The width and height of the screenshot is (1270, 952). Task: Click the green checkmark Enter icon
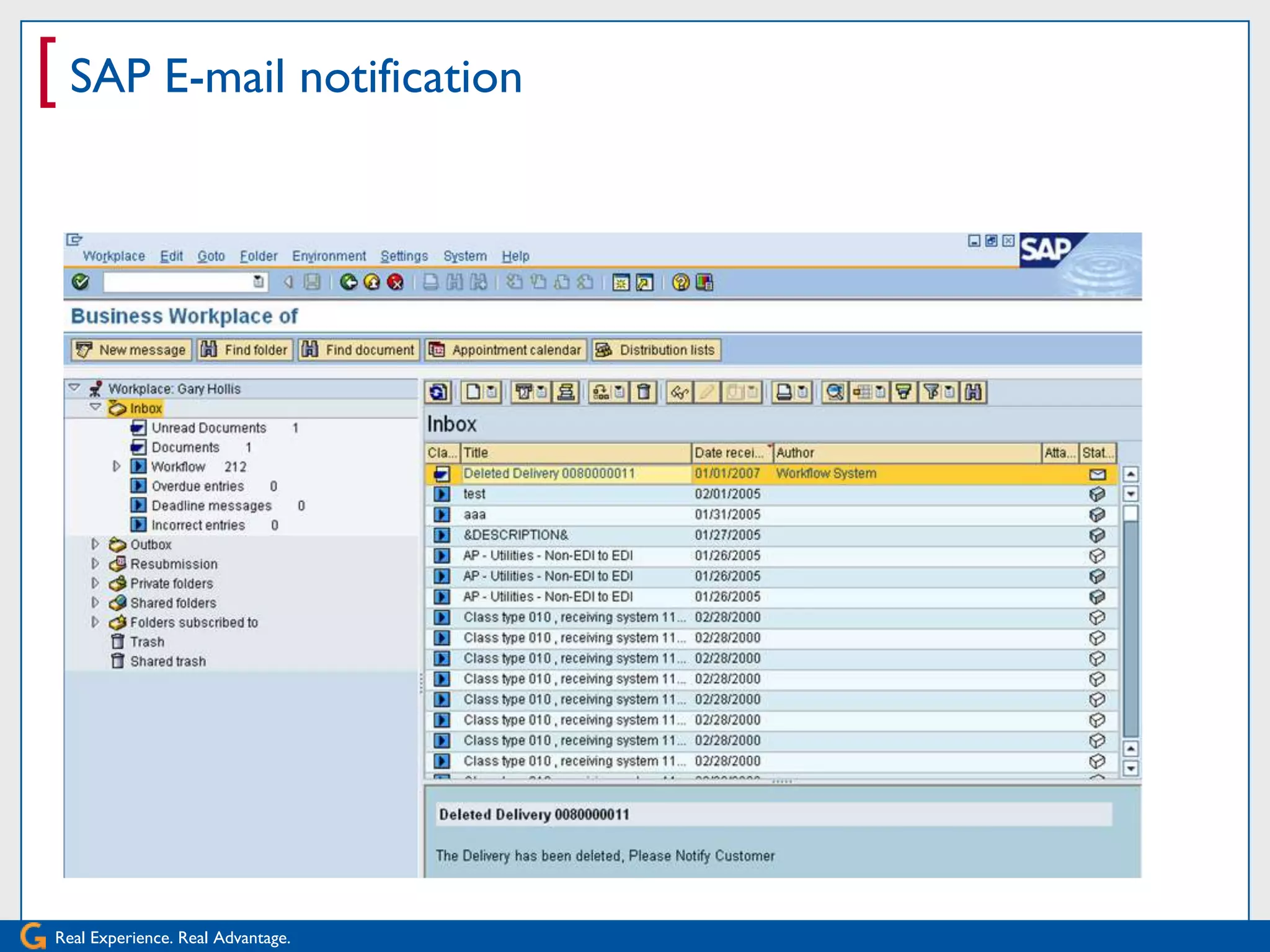[x=81, y=283]
